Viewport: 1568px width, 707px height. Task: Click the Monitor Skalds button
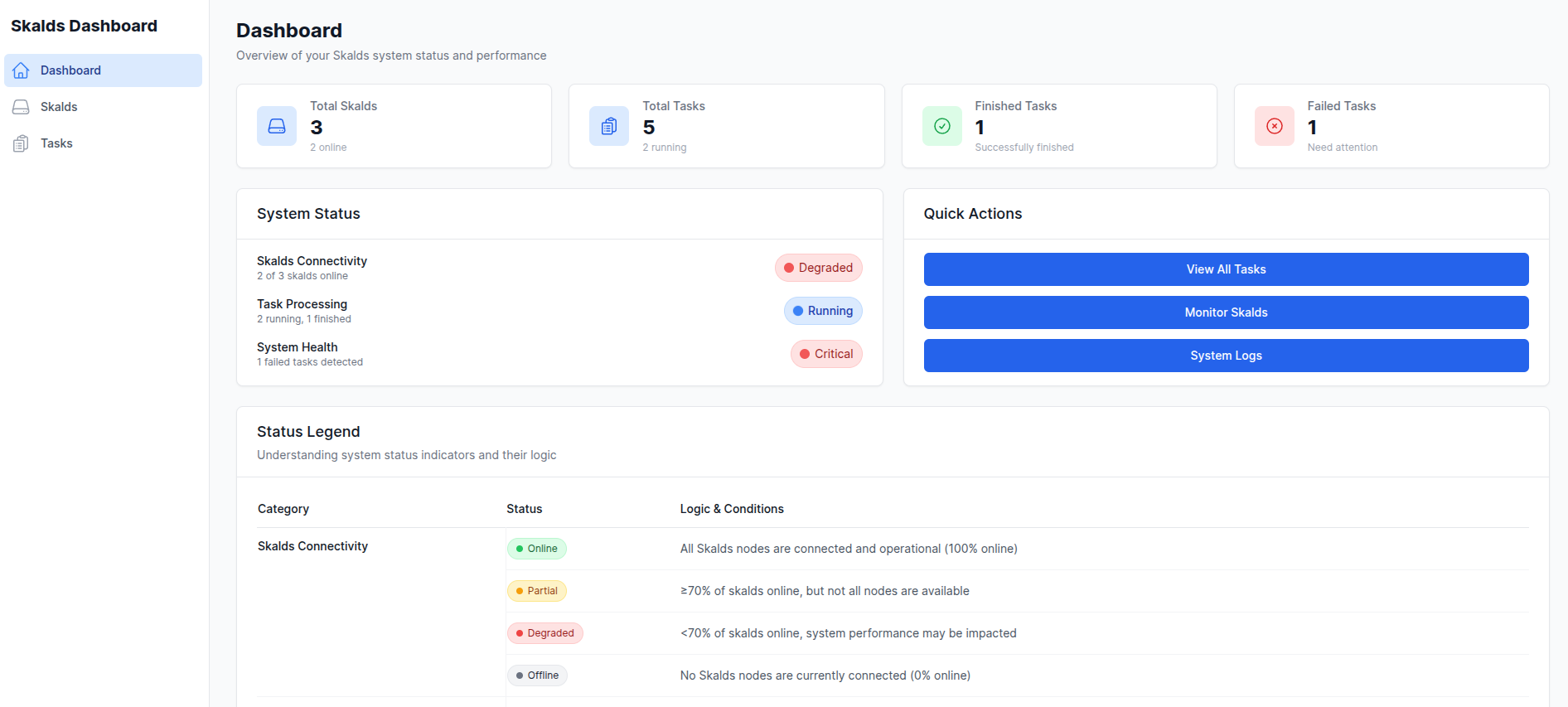coord(1226,312)
